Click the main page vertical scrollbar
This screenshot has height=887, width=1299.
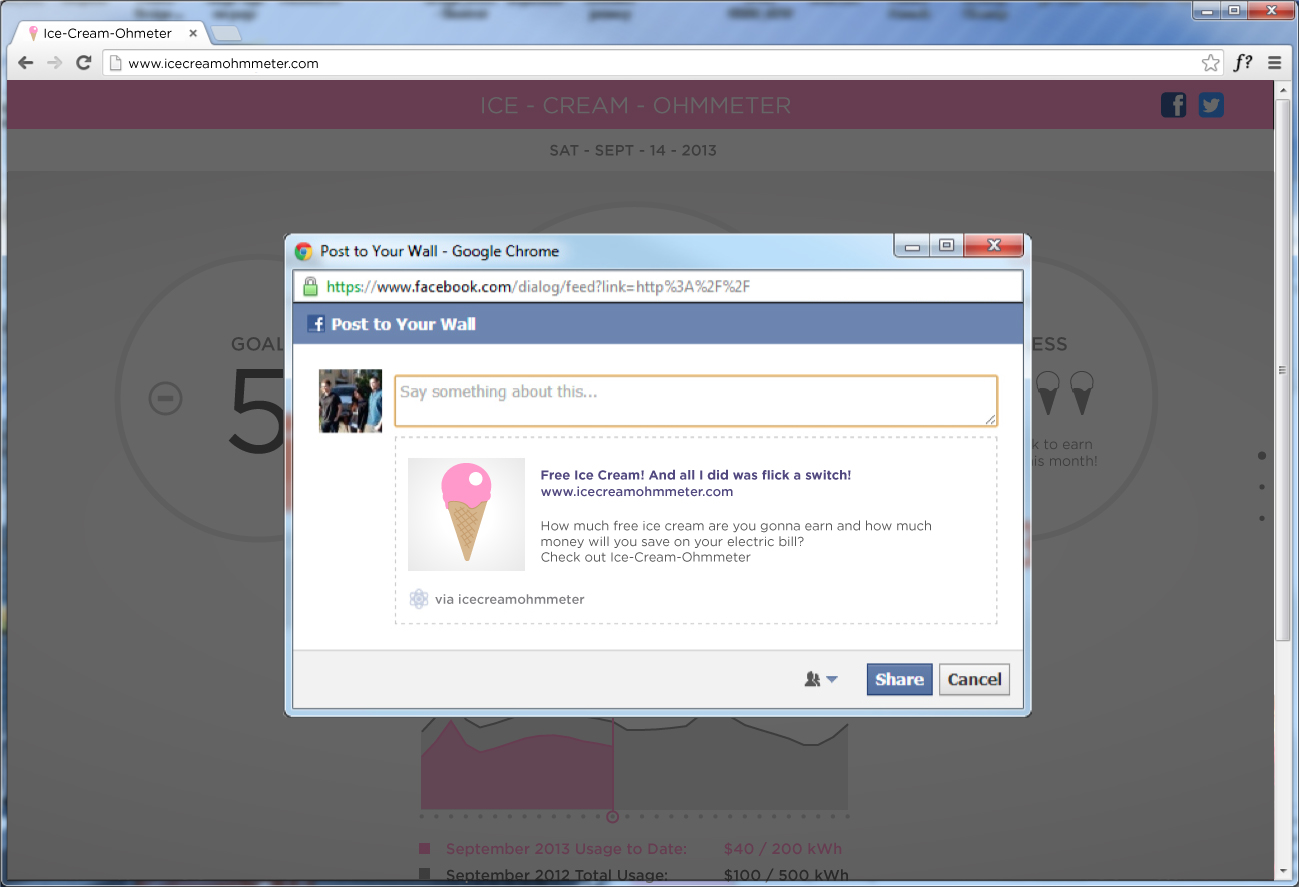(1284, 370)
